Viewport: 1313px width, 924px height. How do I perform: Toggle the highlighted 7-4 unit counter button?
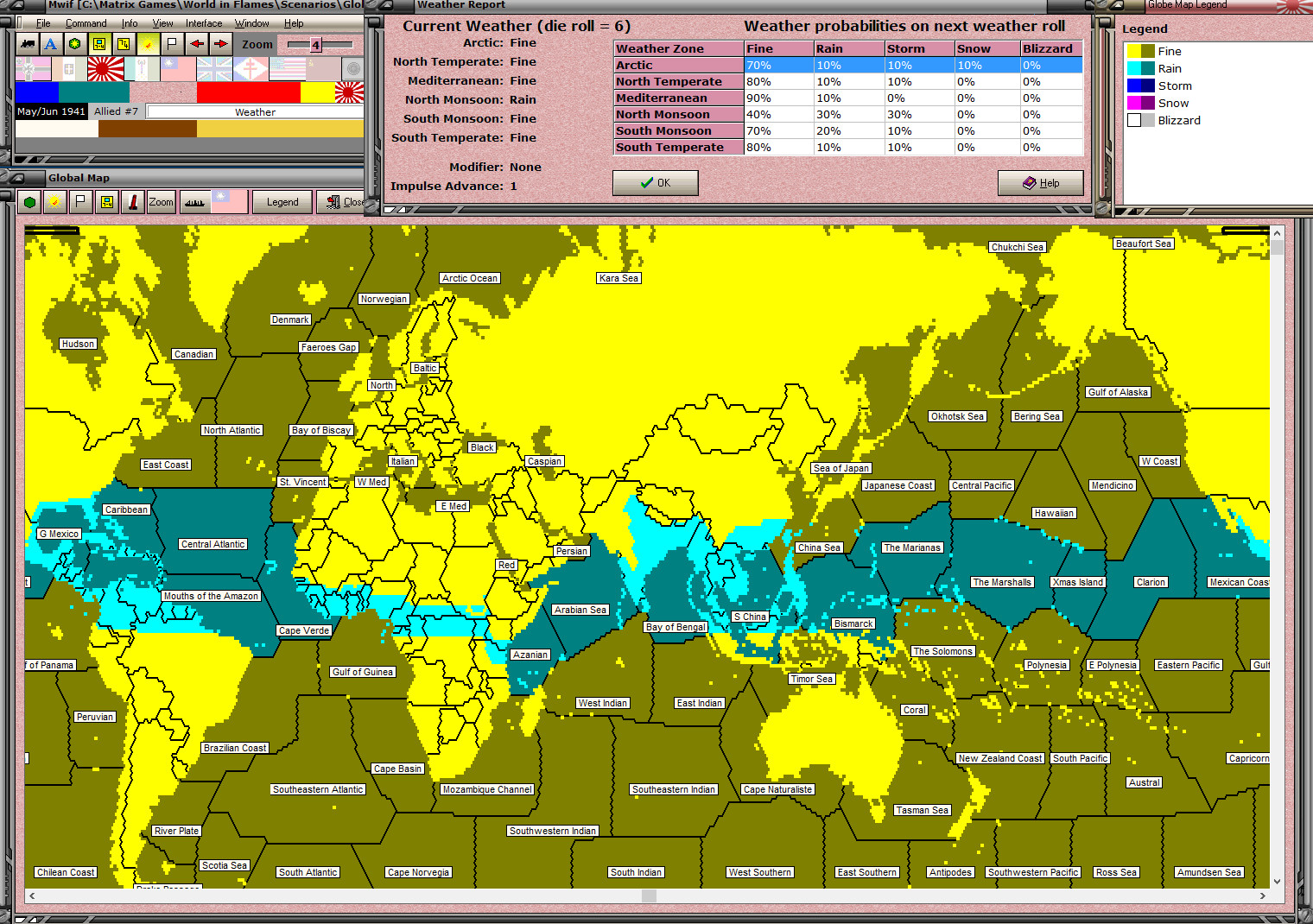coord(99,43)
